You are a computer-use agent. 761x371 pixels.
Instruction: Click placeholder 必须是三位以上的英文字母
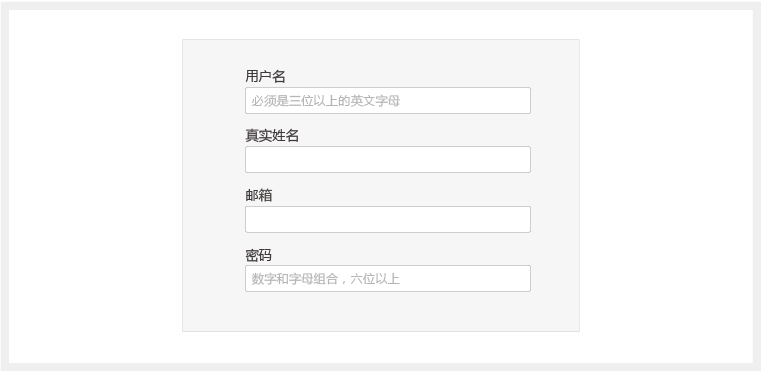(x=326, y=101)
